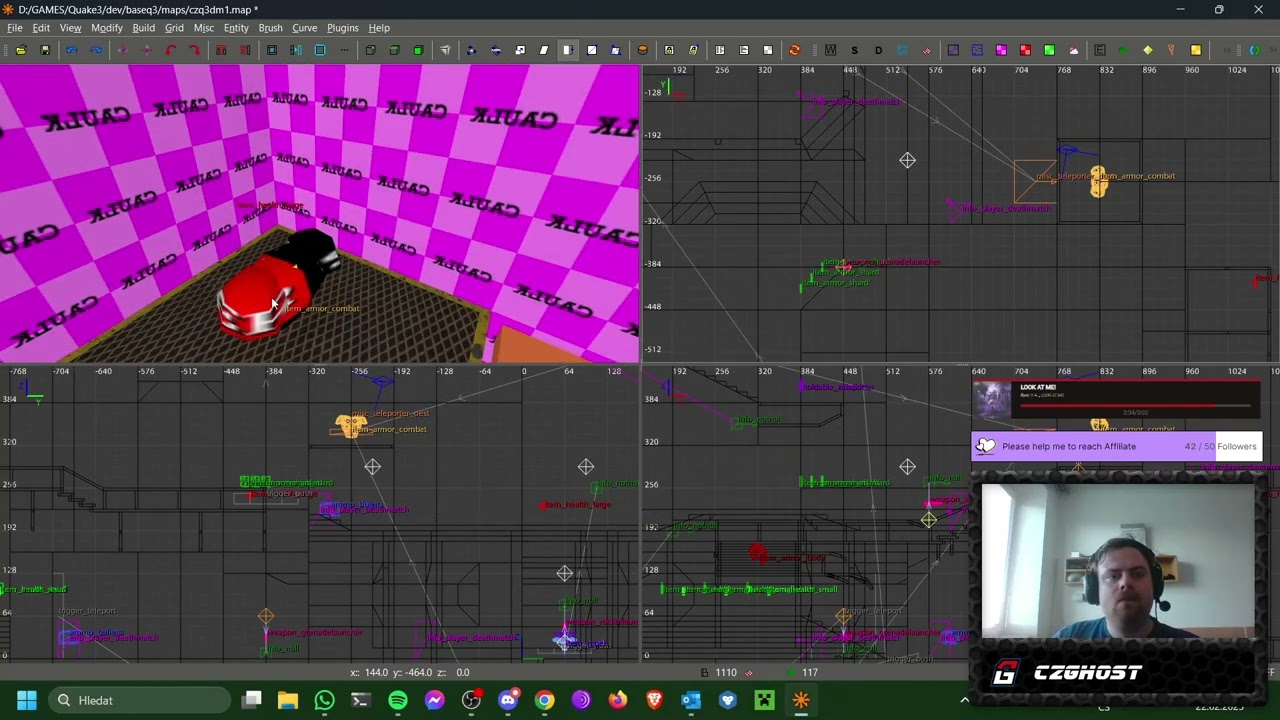This screenshot has width=1280, height=720.
Task: Click the bright green cube CSG icon
Action: (418, 50)
